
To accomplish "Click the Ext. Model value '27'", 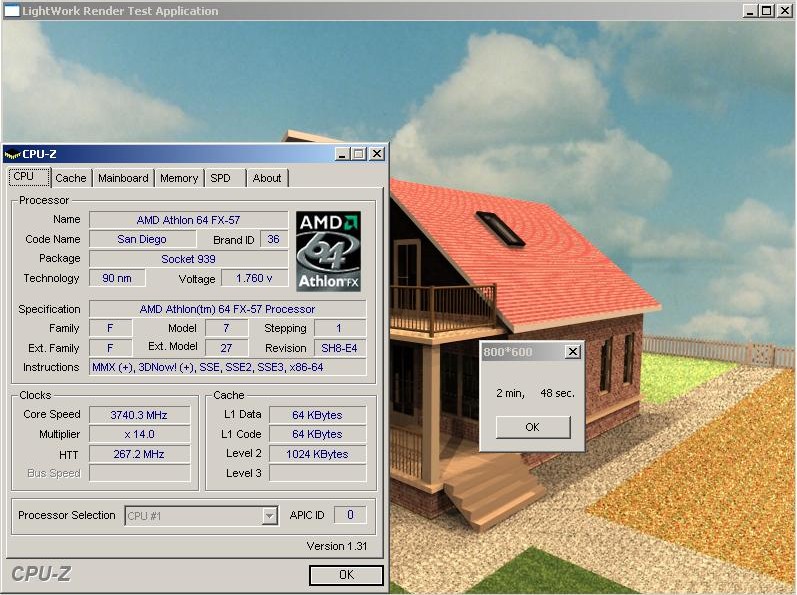I will point(227,348).
